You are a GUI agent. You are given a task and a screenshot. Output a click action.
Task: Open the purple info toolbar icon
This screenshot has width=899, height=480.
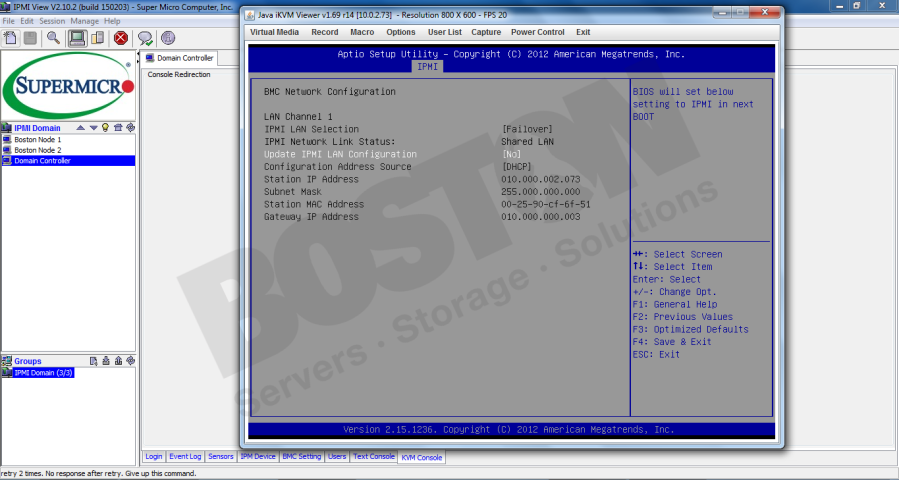(168, 38)
